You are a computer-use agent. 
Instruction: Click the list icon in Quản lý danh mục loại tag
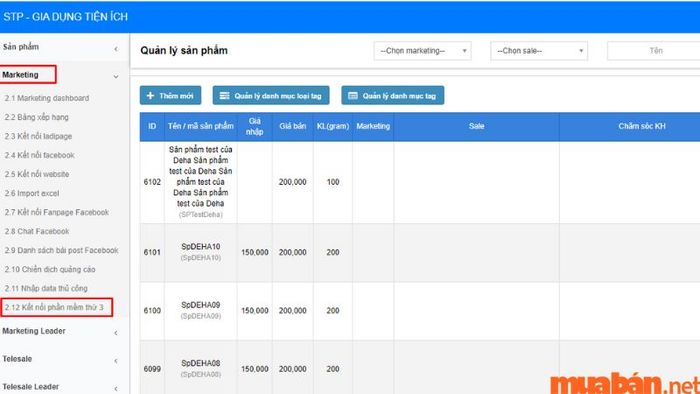click(x=225, y=95)
